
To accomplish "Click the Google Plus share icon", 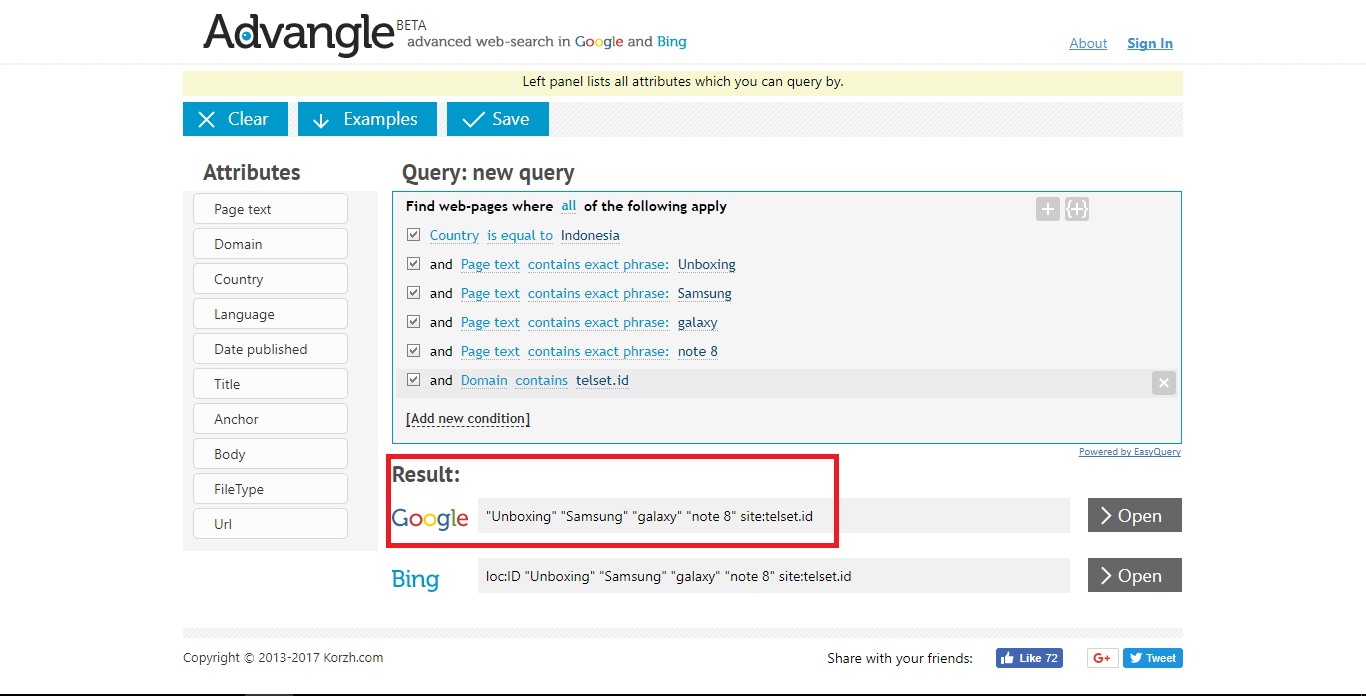I will point(1102,658).
